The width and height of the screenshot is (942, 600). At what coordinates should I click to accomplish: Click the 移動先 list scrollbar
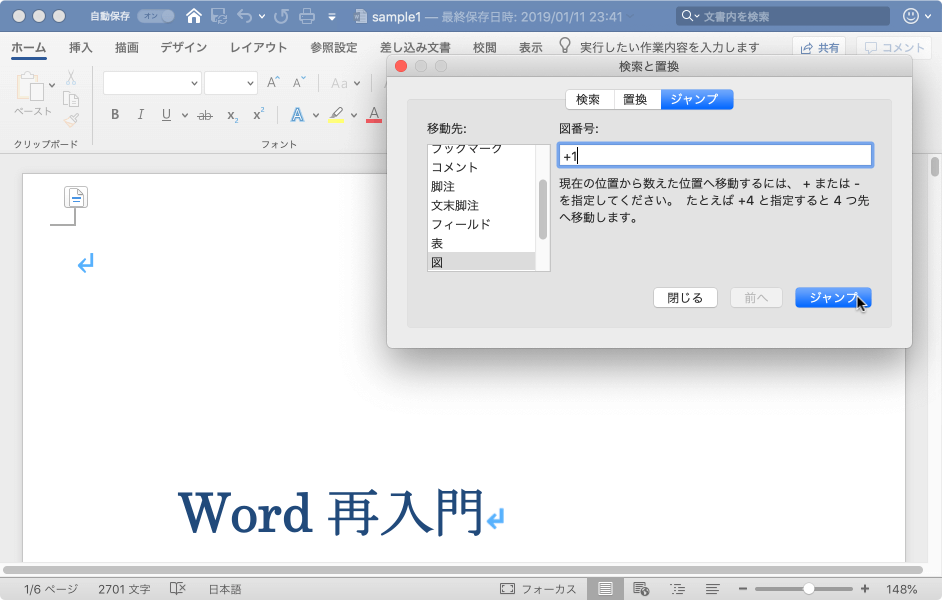click(542, 209)
